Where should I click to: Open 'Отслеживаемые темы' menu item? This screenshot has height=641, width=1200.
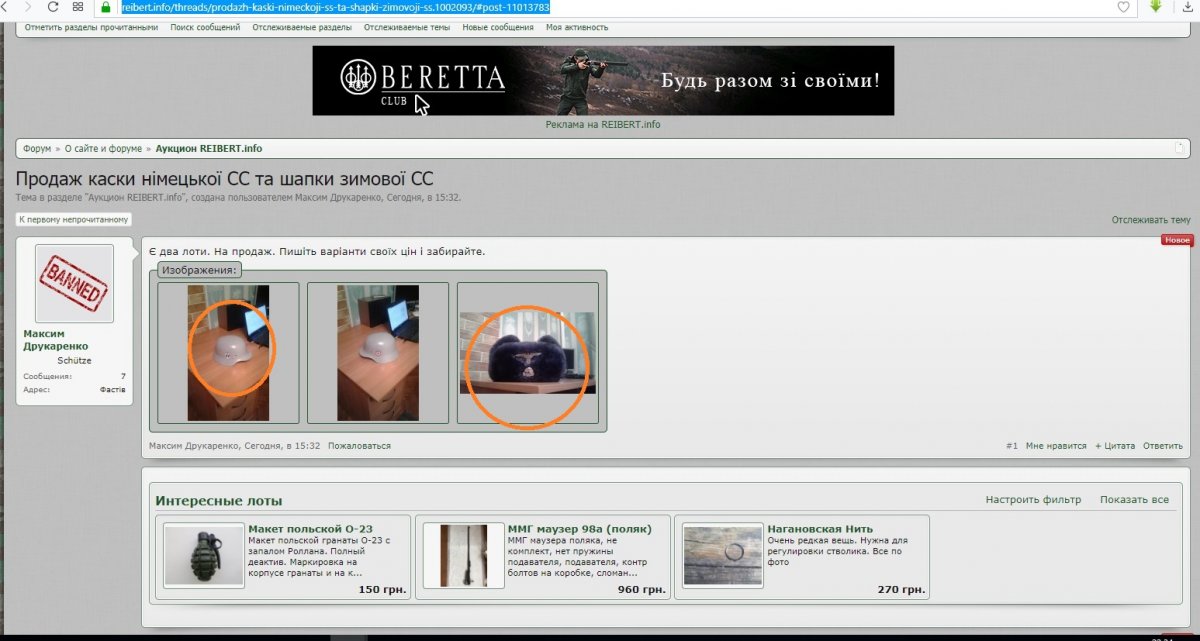tap(405, 27)
